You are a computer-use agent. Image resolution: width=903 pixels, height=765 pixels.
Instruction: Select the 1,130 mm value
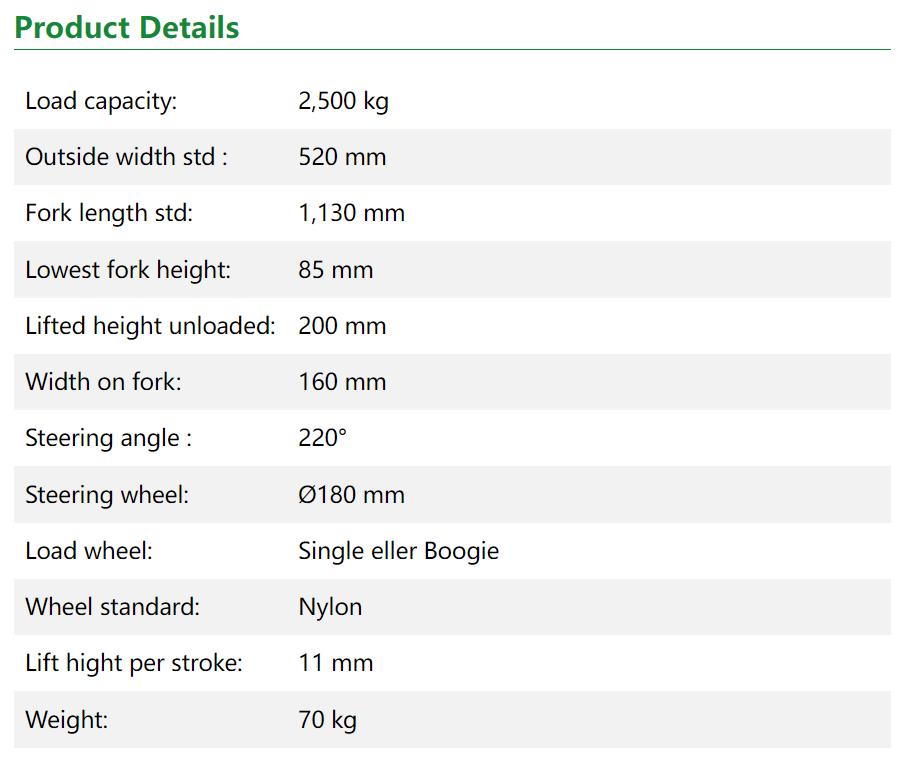click(351, 213)
